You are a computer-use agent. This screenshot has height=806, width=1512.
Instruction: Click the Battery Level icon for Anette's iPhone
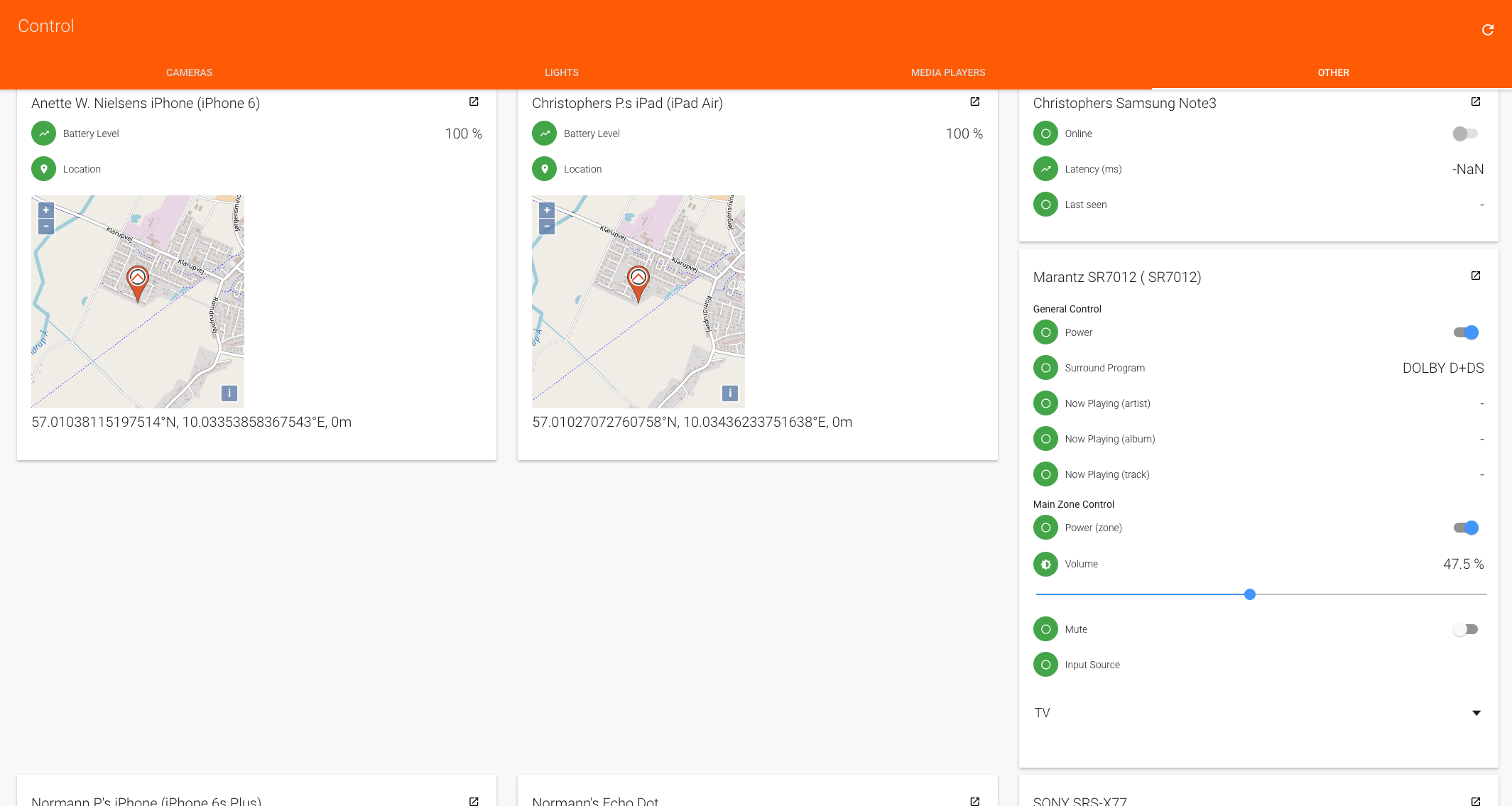[x=43, y=133]
